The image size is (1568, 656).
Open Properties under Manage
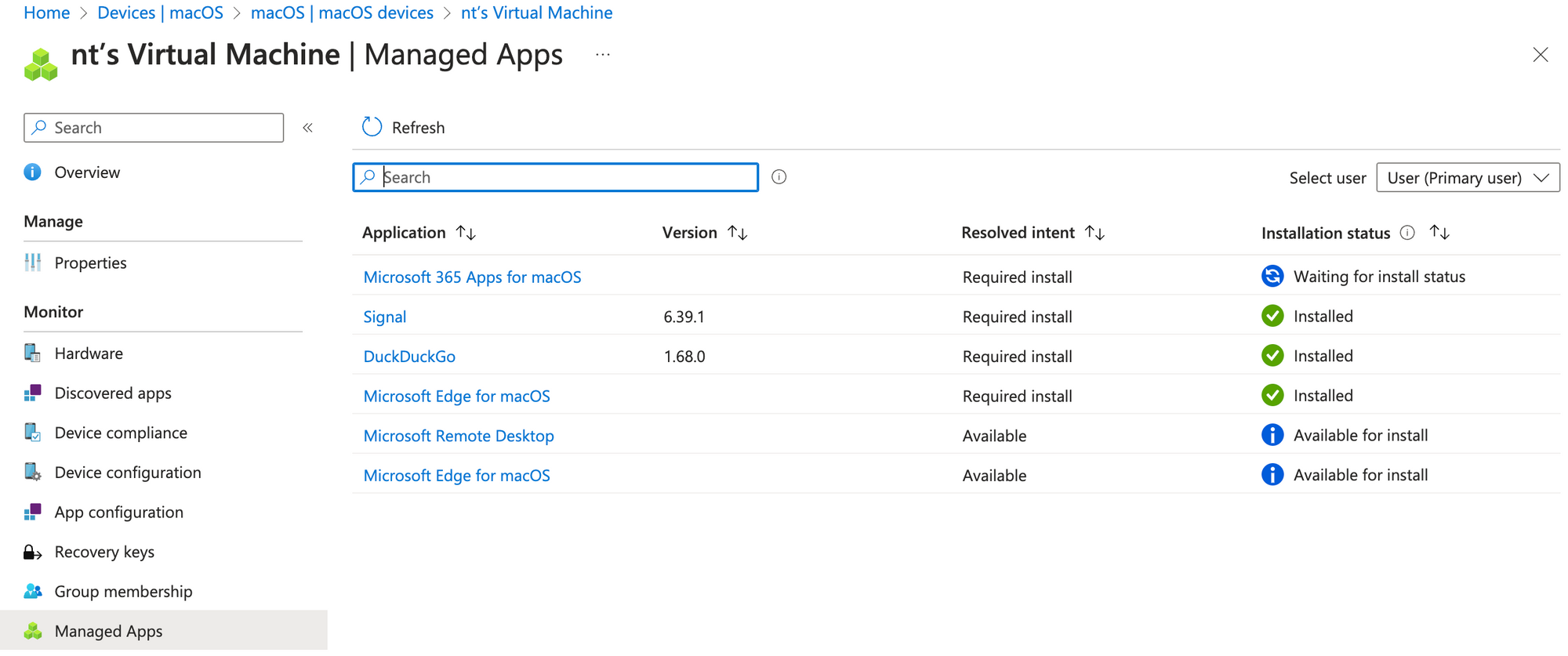pos(90,263)
